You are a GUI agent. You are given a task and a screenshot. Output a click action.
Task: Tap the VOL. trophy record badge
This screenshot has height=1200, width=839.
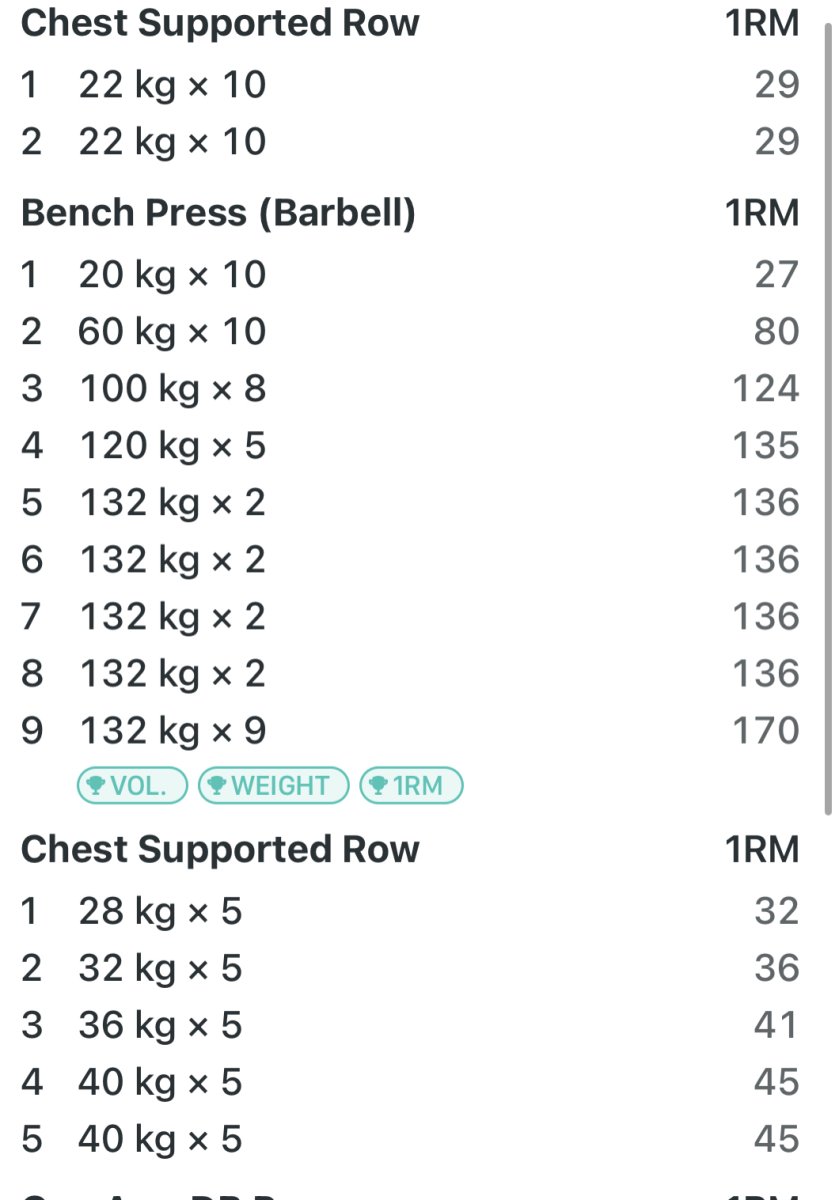(x=132, y=786)
